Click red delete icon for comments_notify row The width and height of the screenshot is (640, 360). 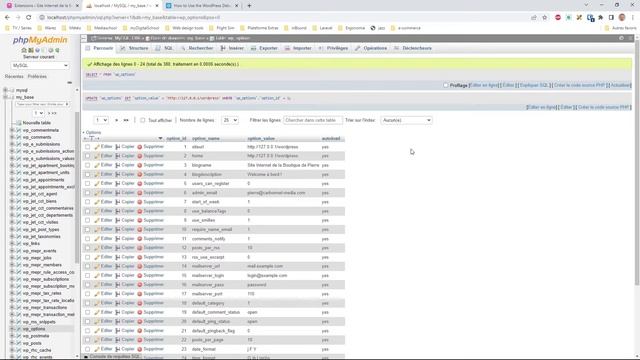click(x=140, y=239)
